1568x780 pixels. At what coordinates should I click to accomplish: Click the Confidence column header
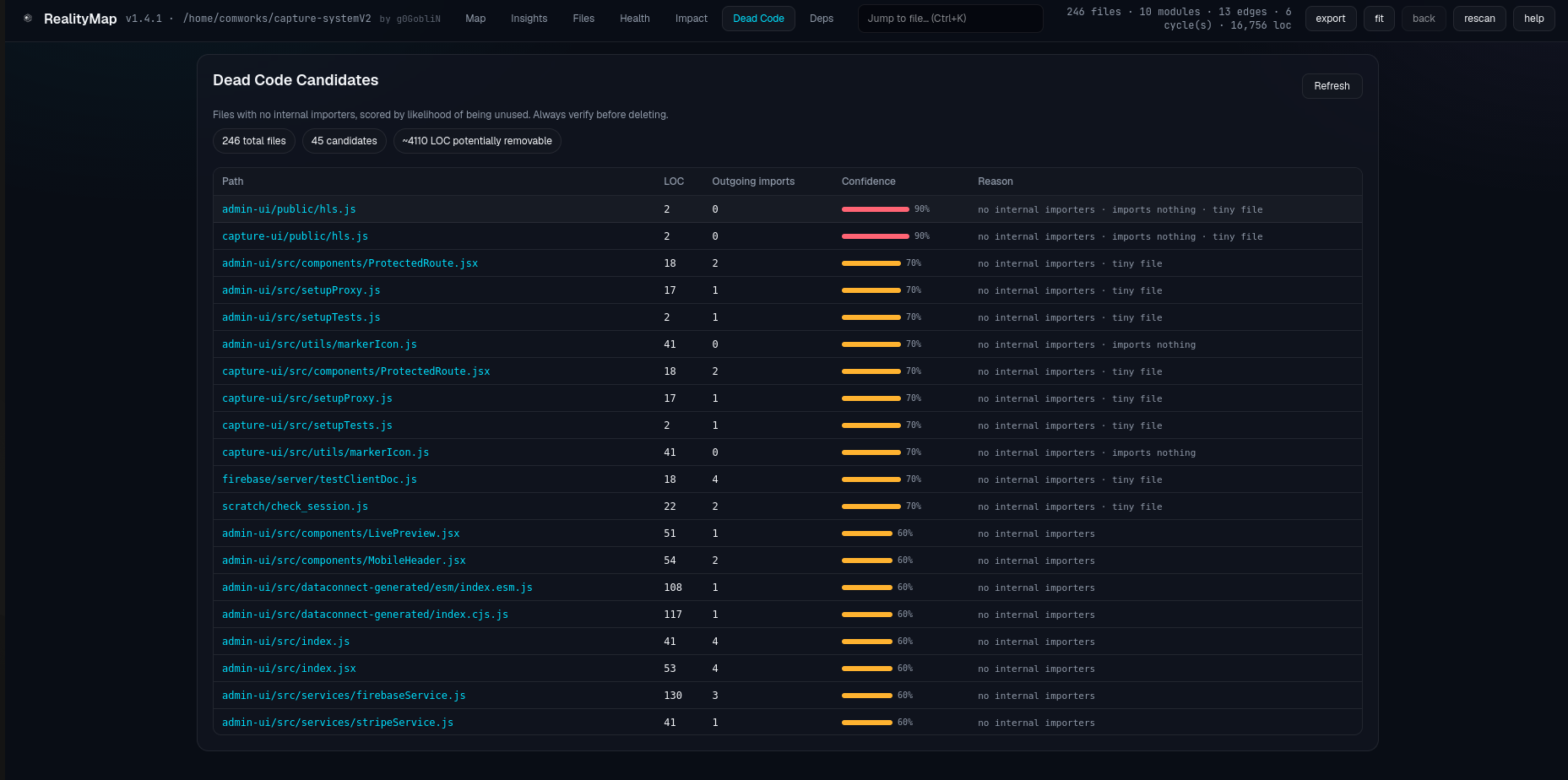tap(868, 181)
